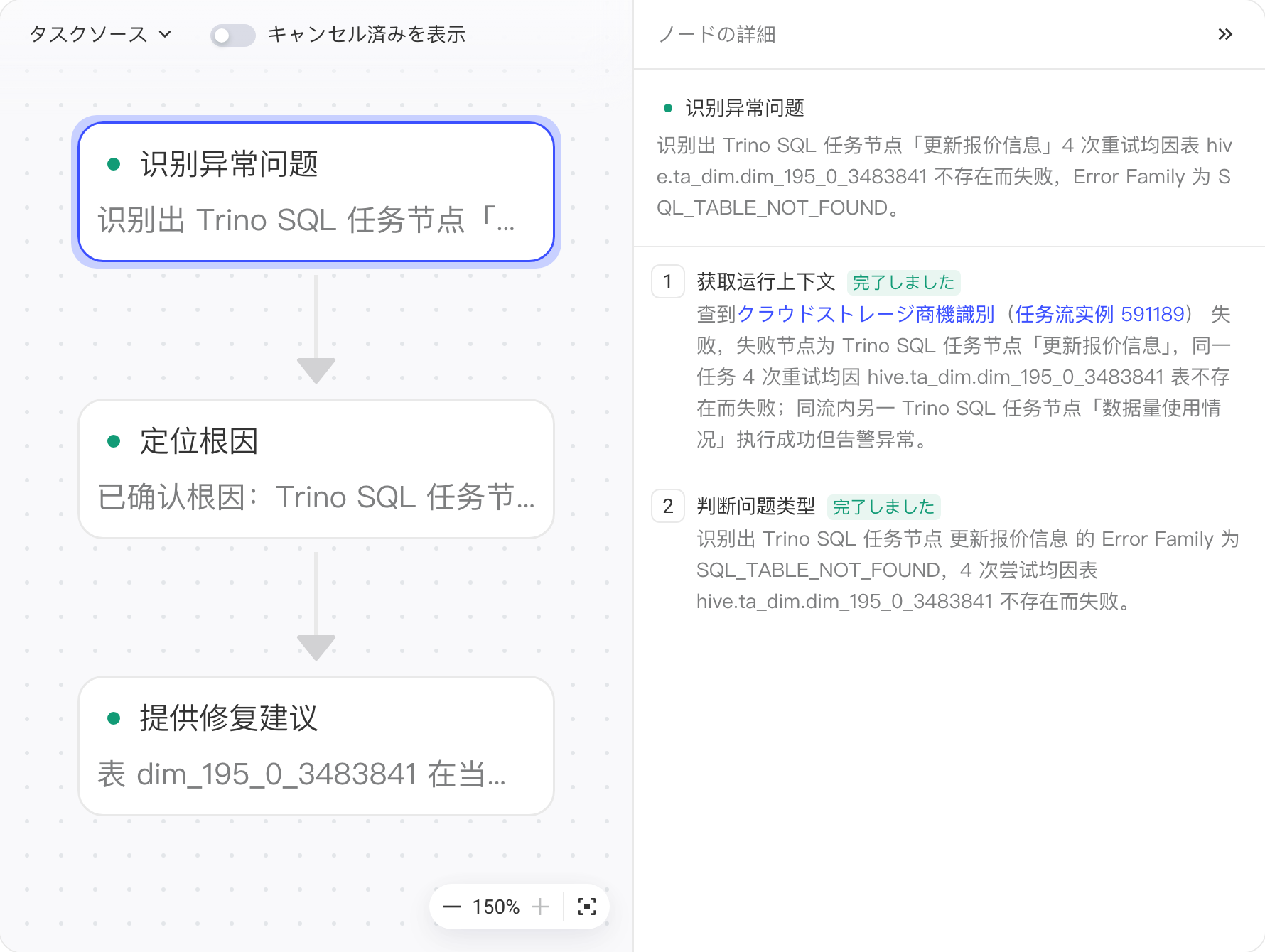Open the タスクソース dropdown
Viewport: 1265px width, 952px height.
[x=100, y=34]
